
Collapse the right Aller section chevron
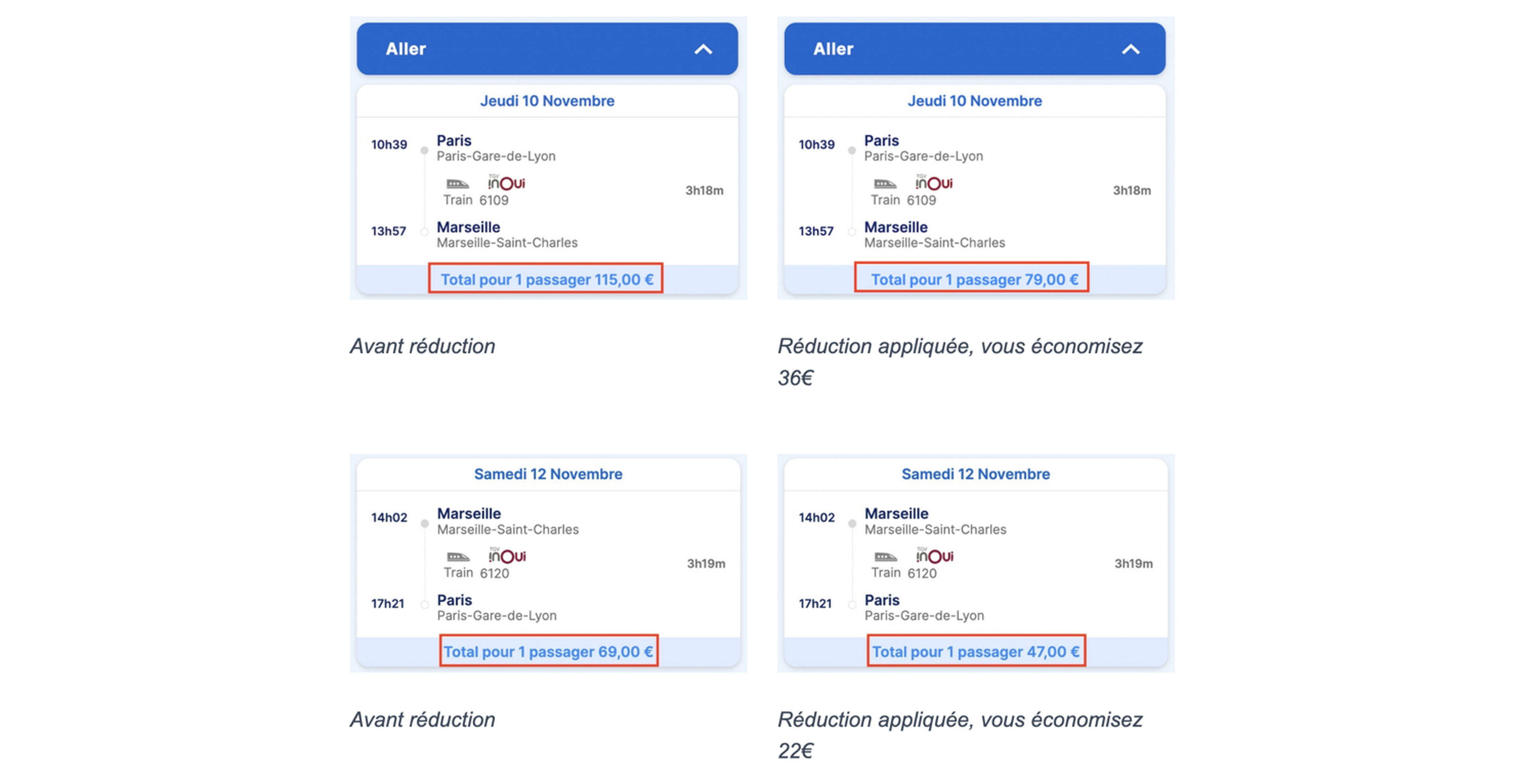point(1130,49)
